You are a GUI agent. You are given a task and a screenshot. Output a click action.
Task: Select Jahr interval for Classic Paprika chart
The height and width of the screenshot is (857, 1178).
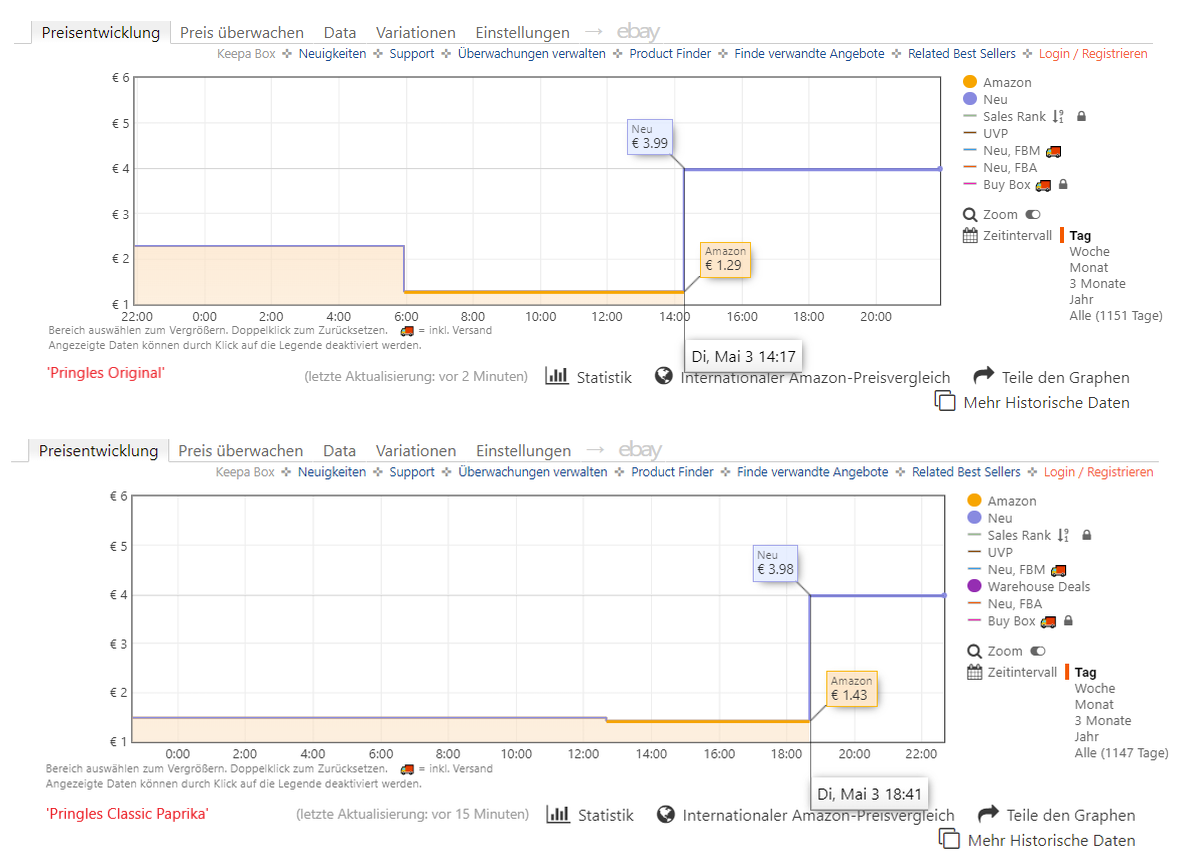coord(1086,737)
